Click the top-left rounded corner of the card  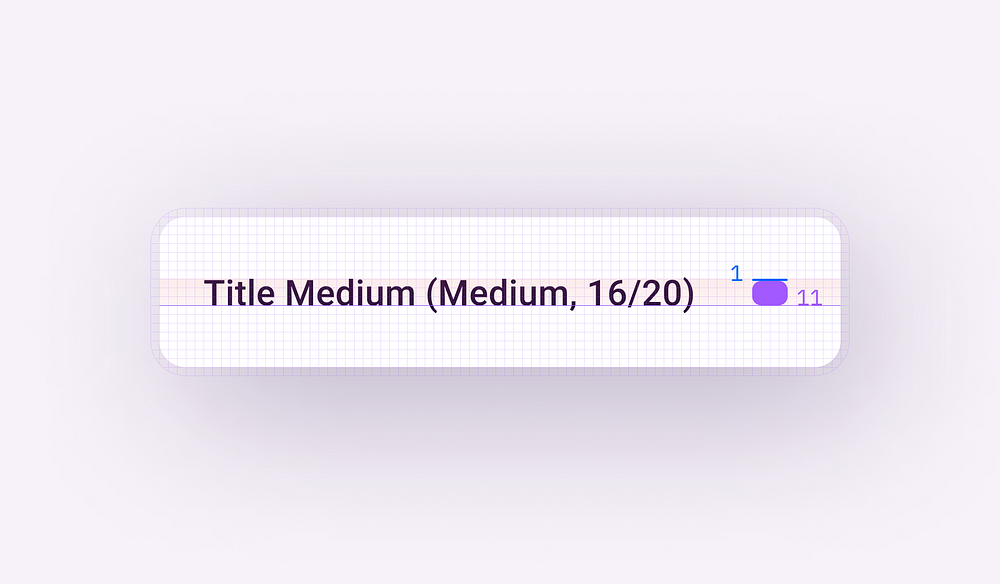coord(167,225)
